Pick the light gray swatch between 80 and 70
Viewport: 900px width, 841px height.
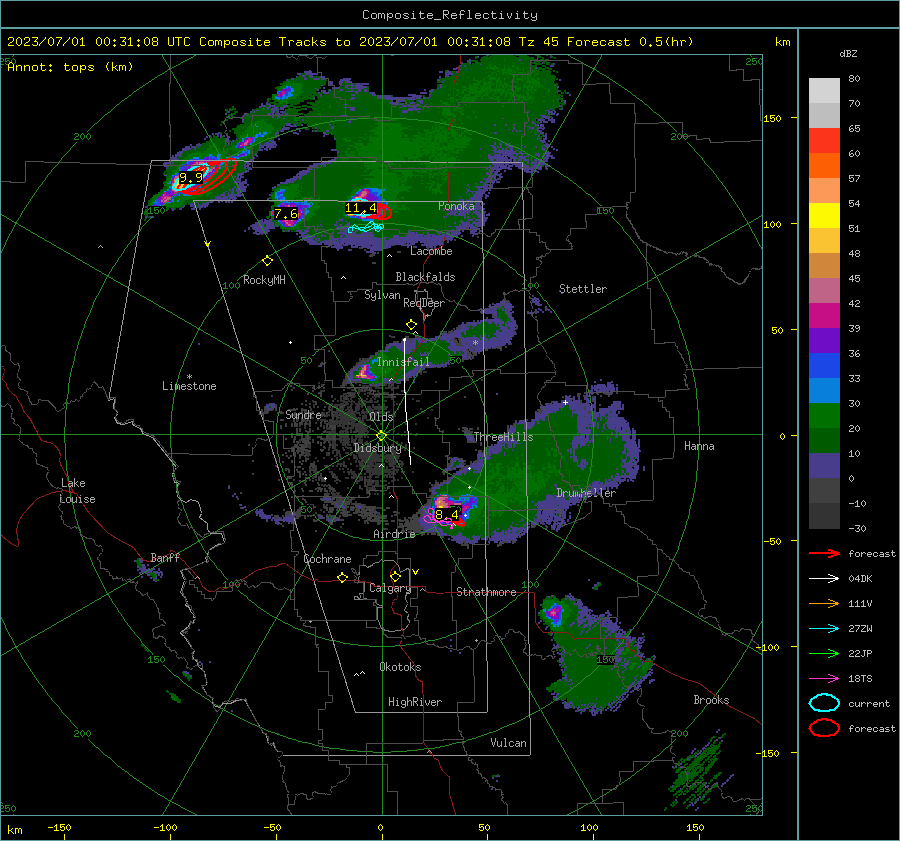point(824,91)
